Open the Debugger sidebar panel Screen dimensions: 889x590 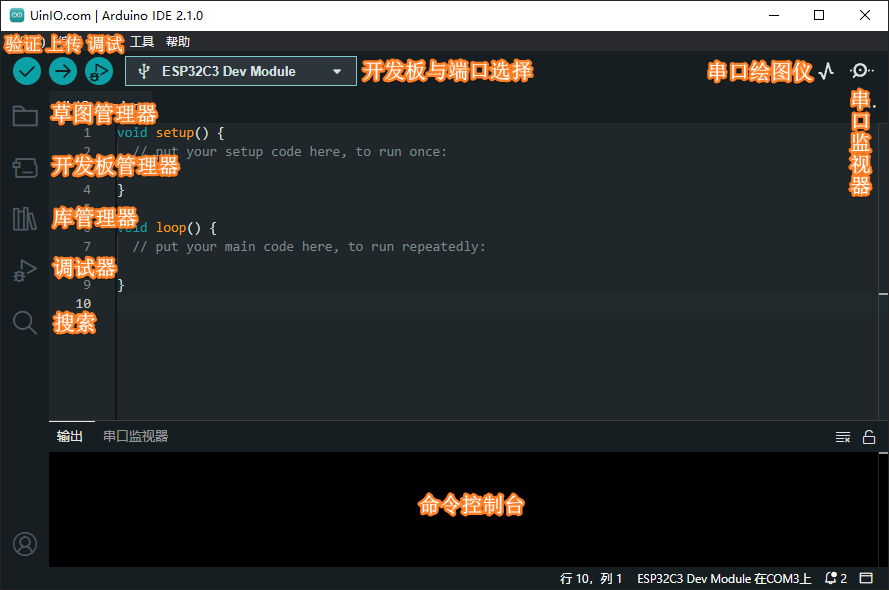(25, 270)
